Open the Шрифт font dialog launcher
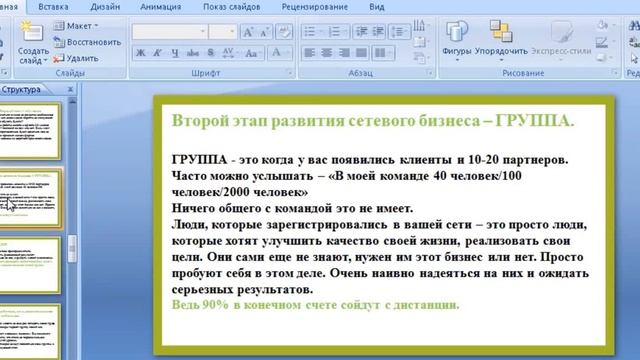This screenshot has width=640, height=360. (290, 73)
